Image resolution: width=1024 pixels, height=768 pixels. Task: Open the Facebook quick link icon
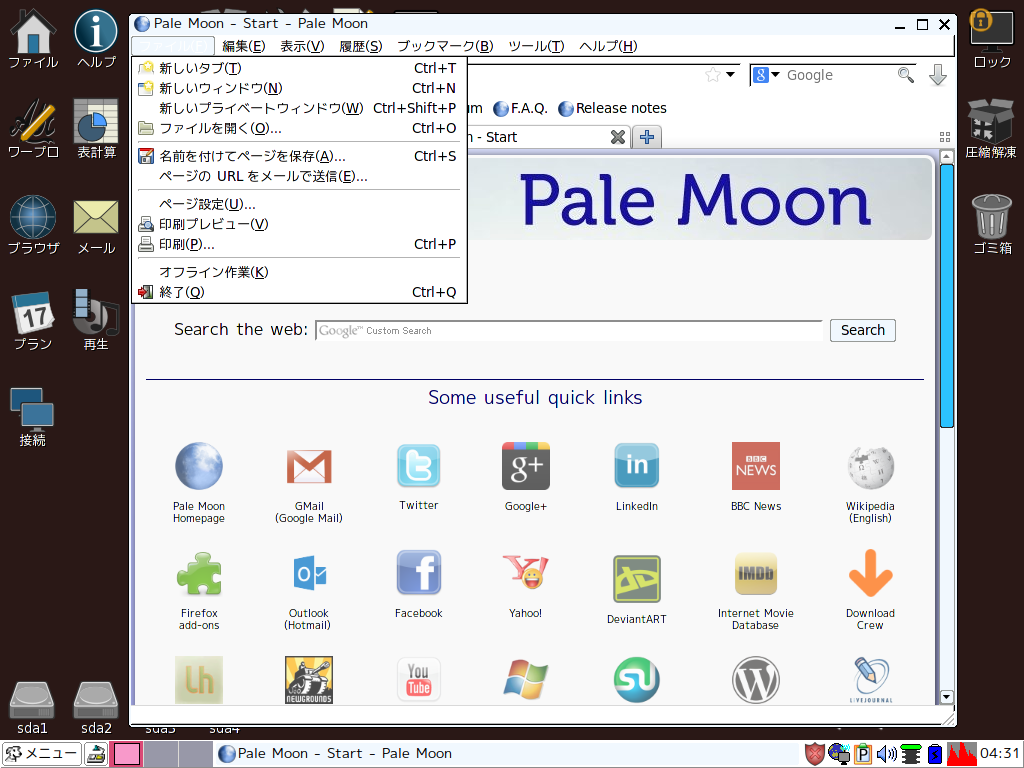coord(419,573)
